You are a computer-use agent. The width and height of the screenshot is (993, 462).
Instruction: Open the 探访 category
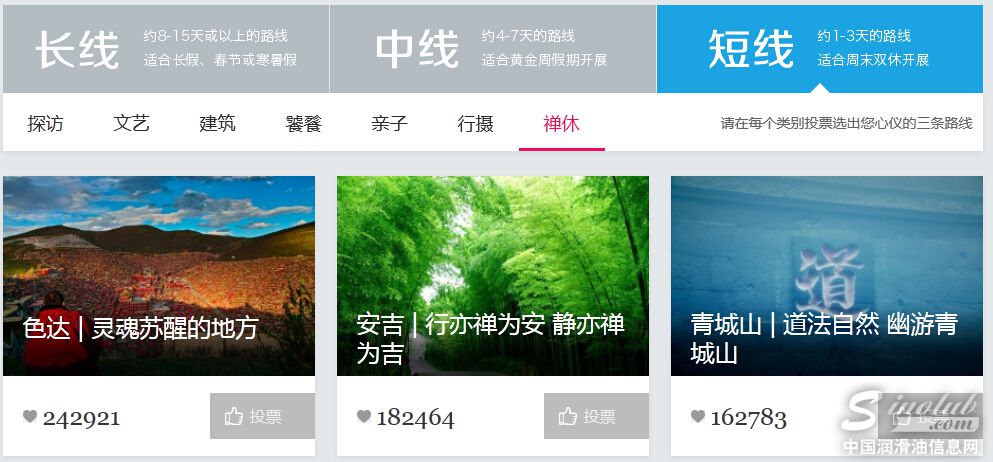[46, 123]
